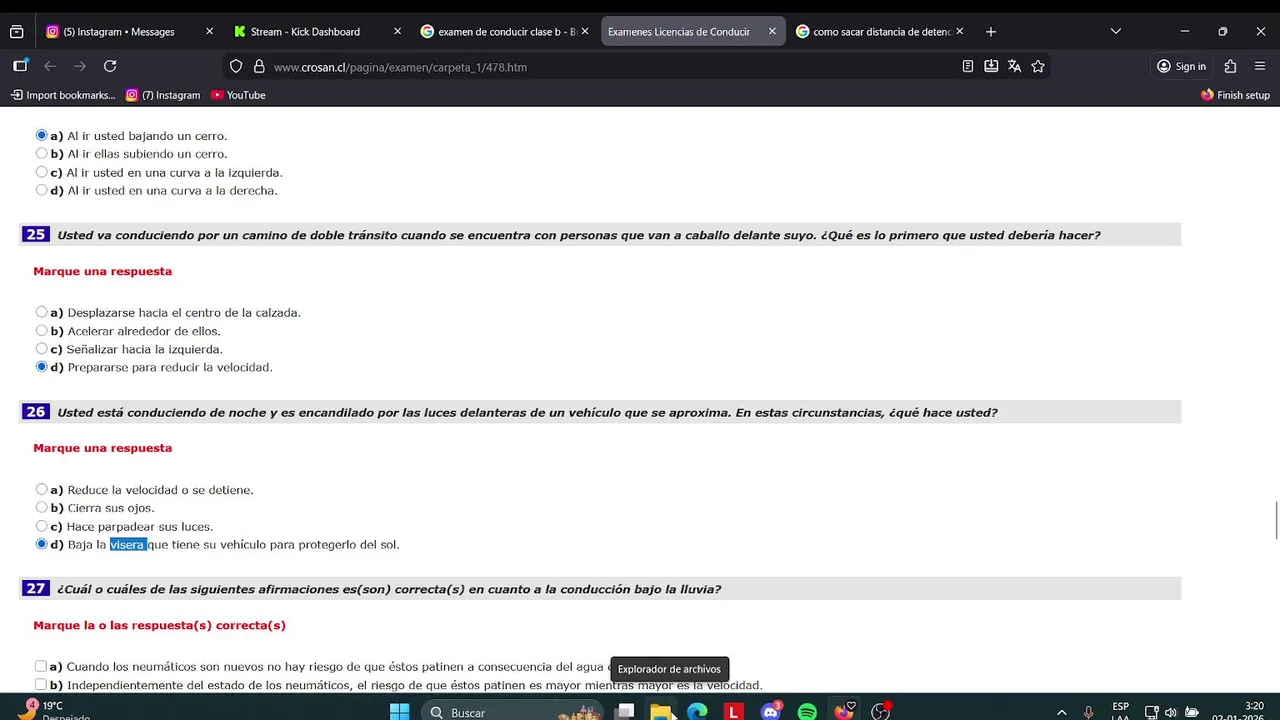The image size is (1280, 720).
Task: Open Task View on the taskbar
Action: pos(625,712)
